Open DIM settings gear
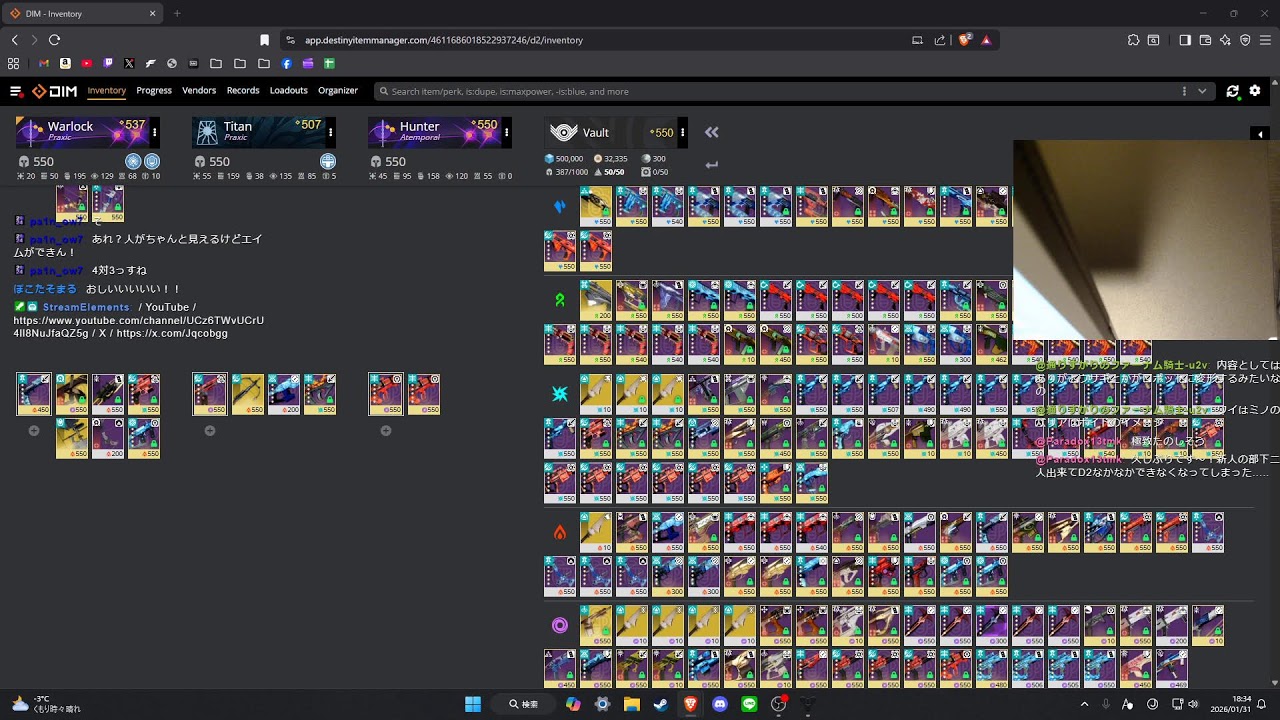The width and height of the screenshot is (1280, 720). coord(1255,91)
